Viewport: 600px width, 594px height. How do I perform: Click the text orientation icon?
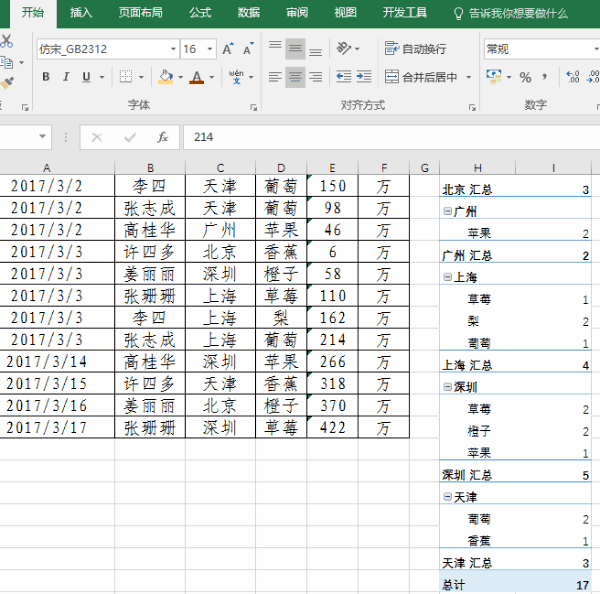tap(345, 49)
